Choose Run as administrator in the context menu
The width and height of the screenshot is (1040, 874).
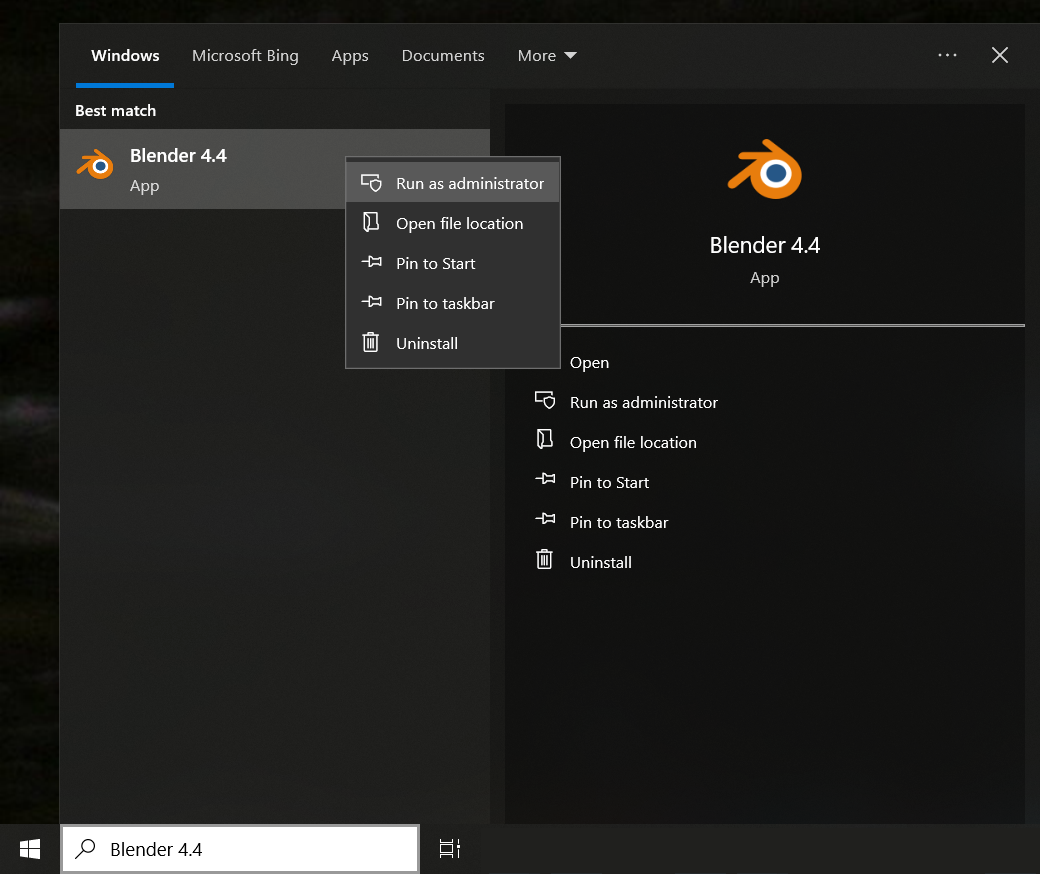[453, 183]
